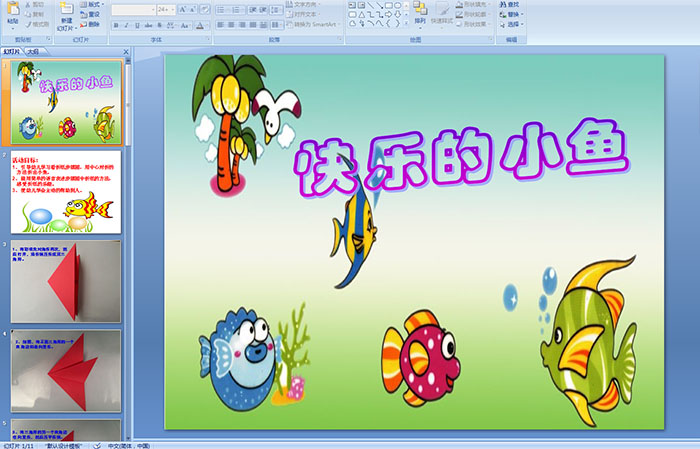The height and width of the screenshot is (449, 700).
Task: Click the Find (查找) binoculars button
Action: [509, 4]
